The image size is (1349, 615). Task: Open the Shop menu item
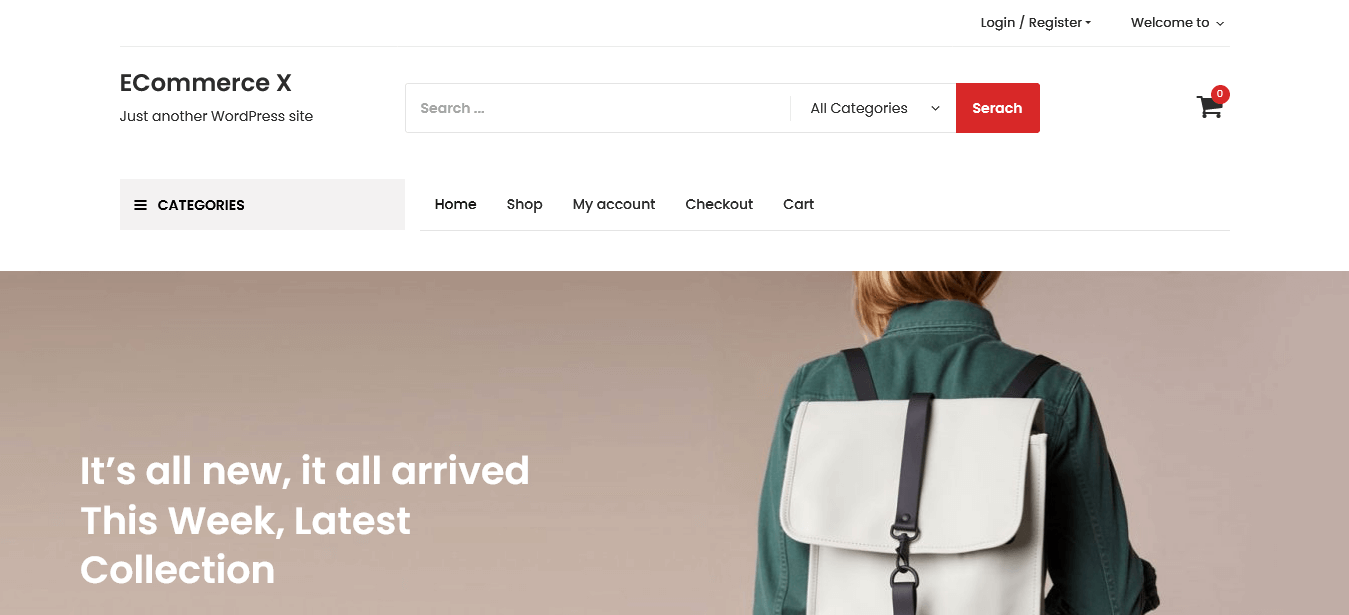524,204
